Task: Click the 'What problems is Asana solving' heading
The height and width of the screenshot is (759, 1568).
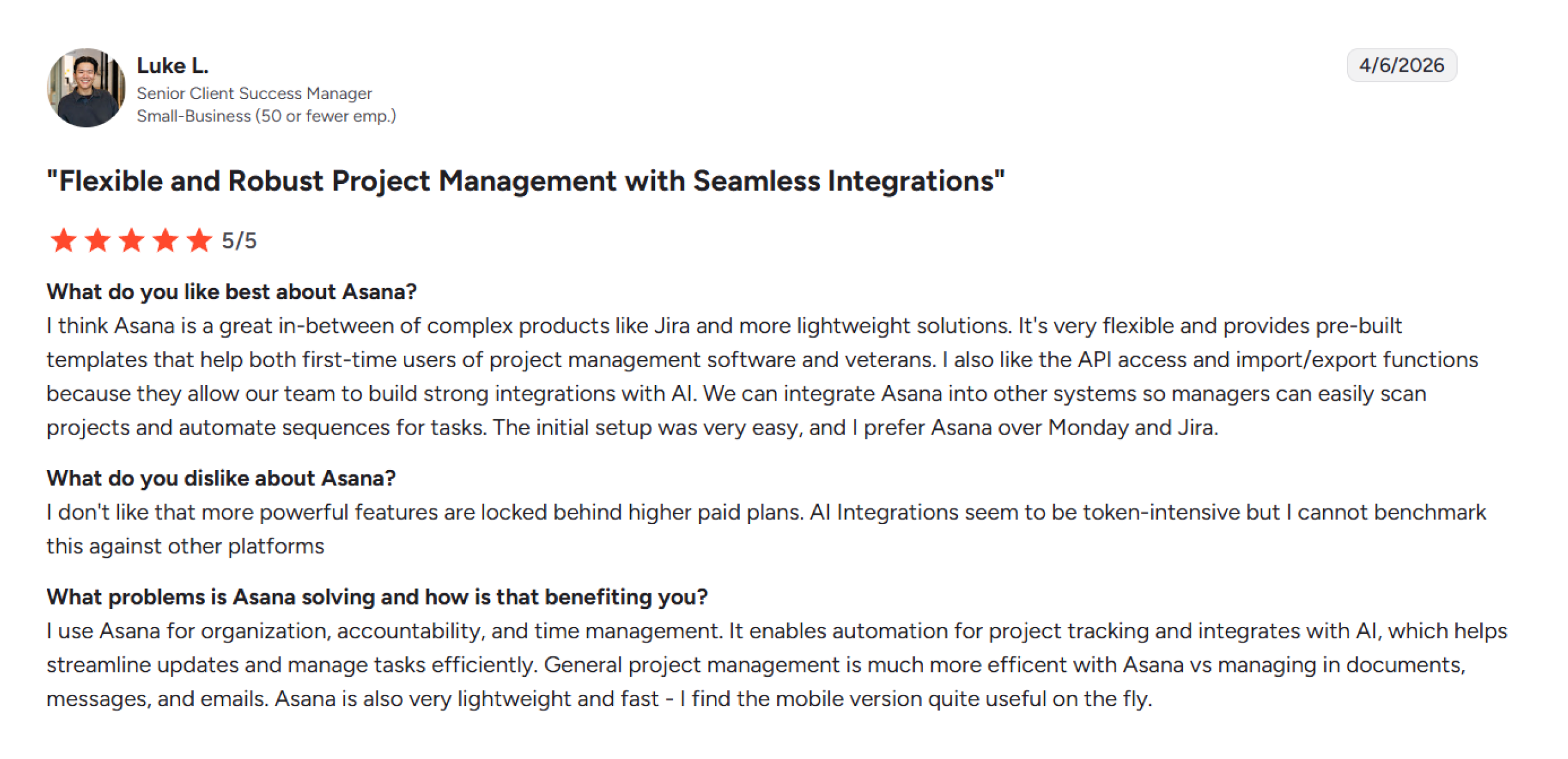Action: (377, 597)
